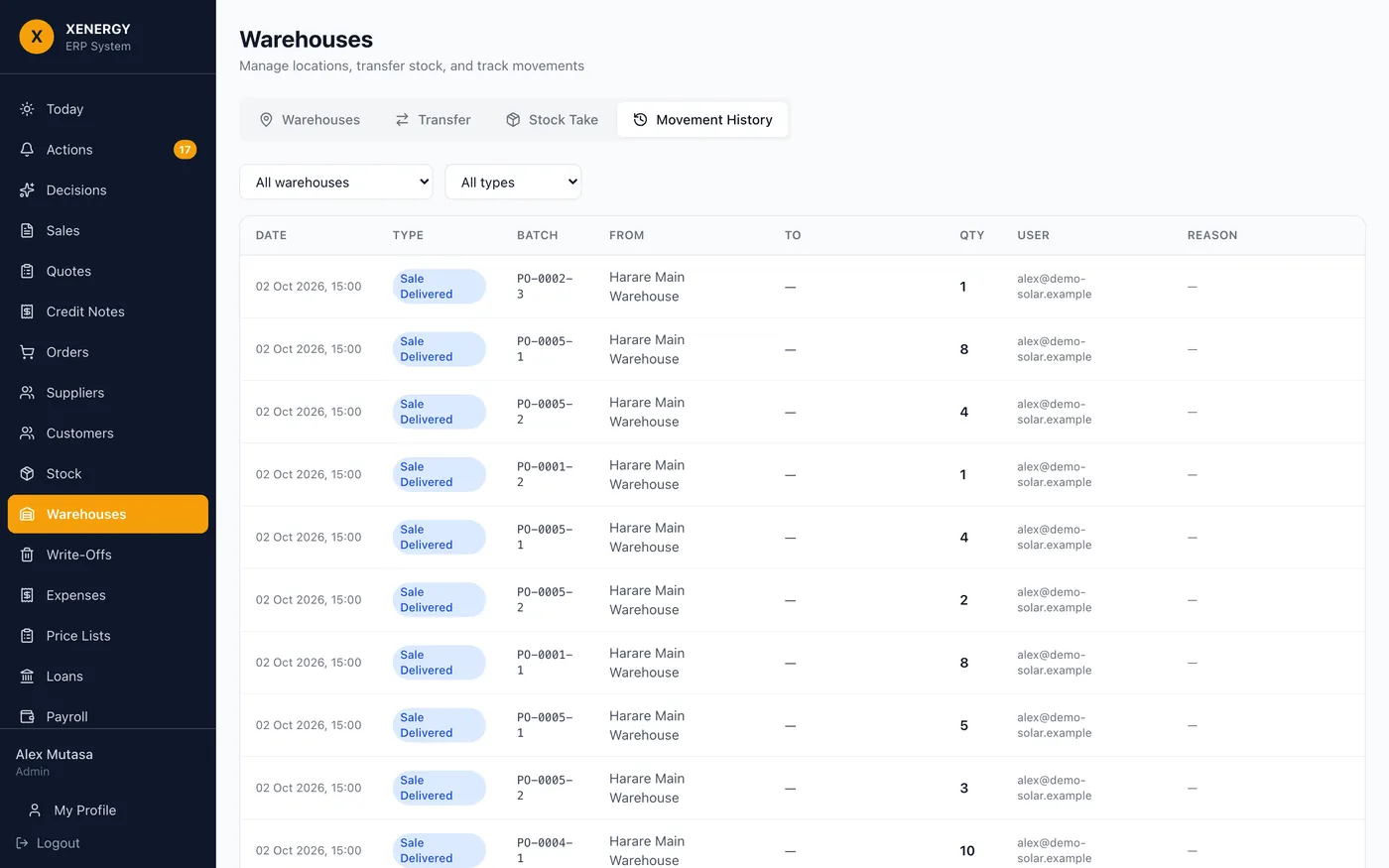Click the Sales document icon
1389x868 pixels.
[x=27, y=231]
